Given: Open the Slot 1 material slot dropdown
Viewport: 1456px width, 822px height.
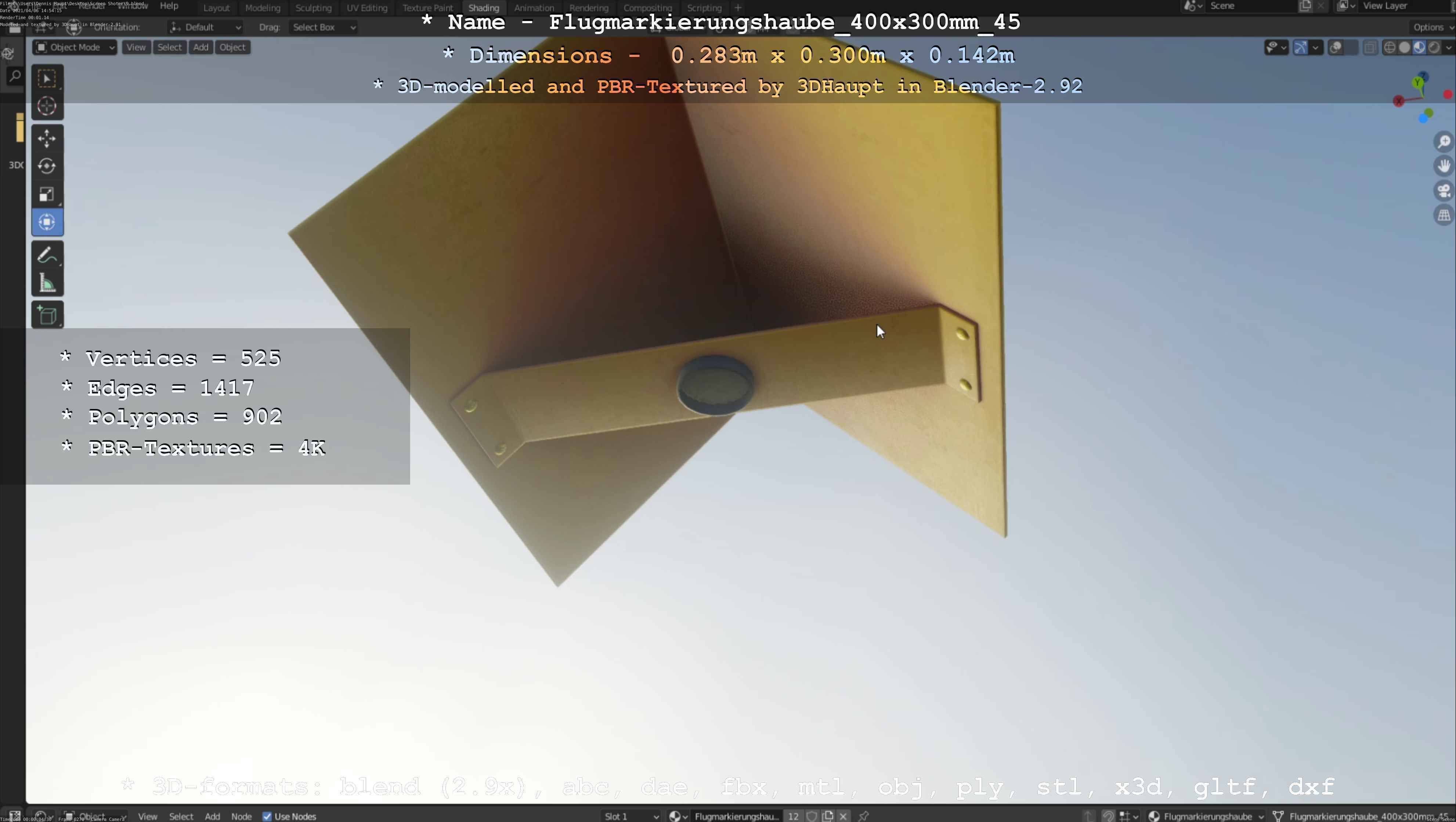Looking at the screenshot, I should pos(631,816).
